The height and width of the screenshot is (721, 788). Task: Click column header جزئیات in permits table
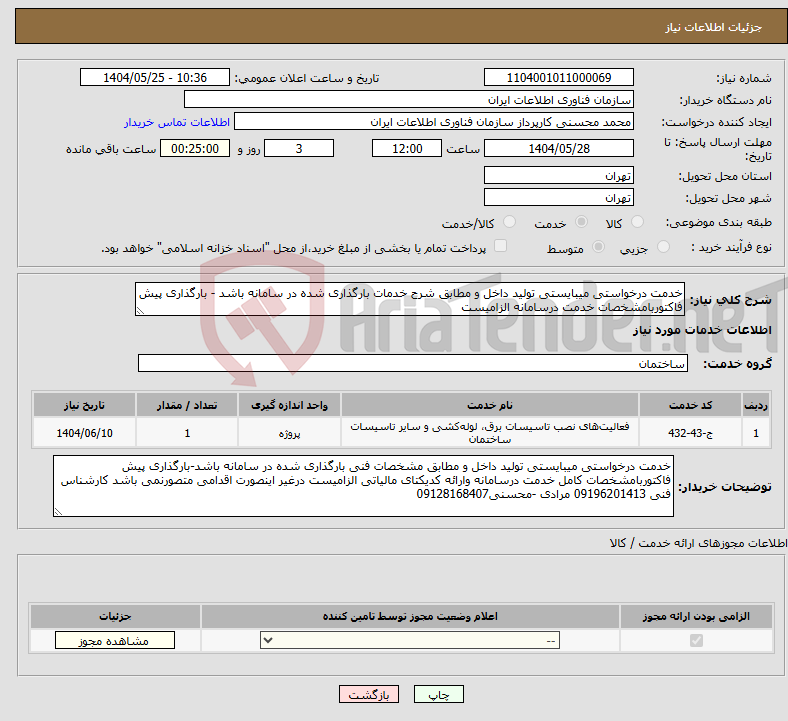(x=115, y=616)
